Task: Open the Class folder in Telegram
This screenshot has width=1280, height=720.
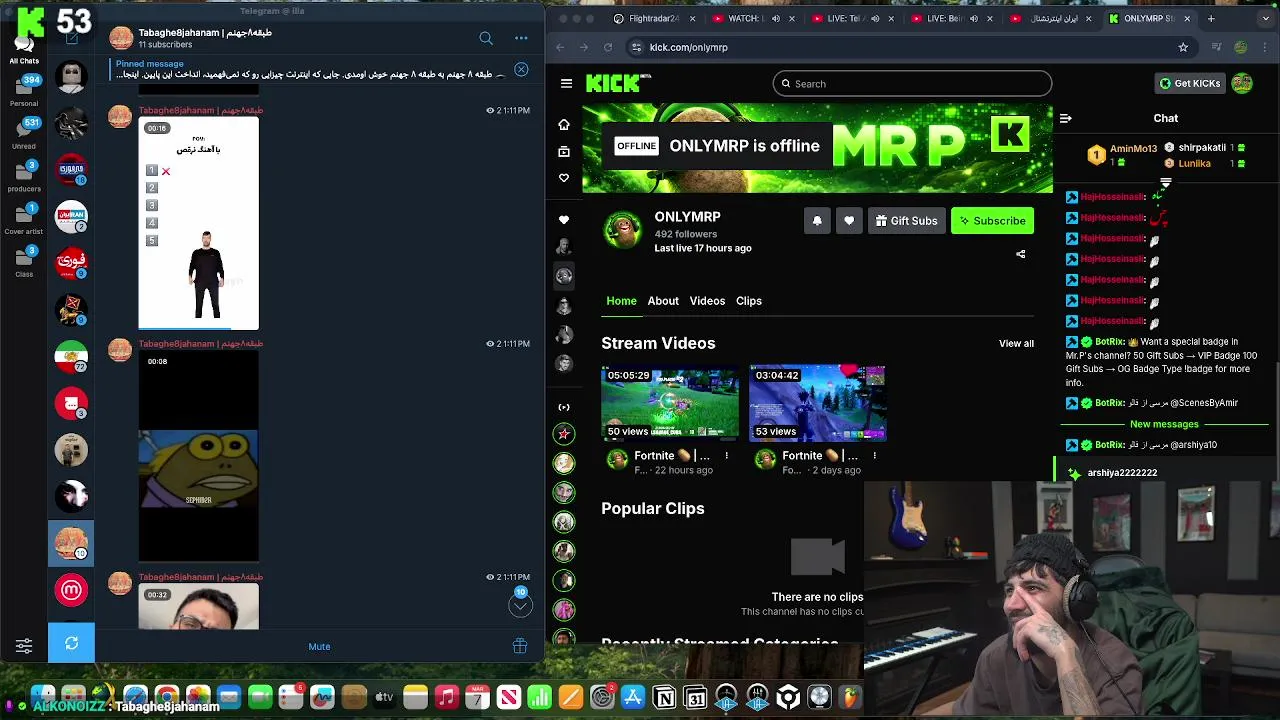Action: tap(24, 262)
